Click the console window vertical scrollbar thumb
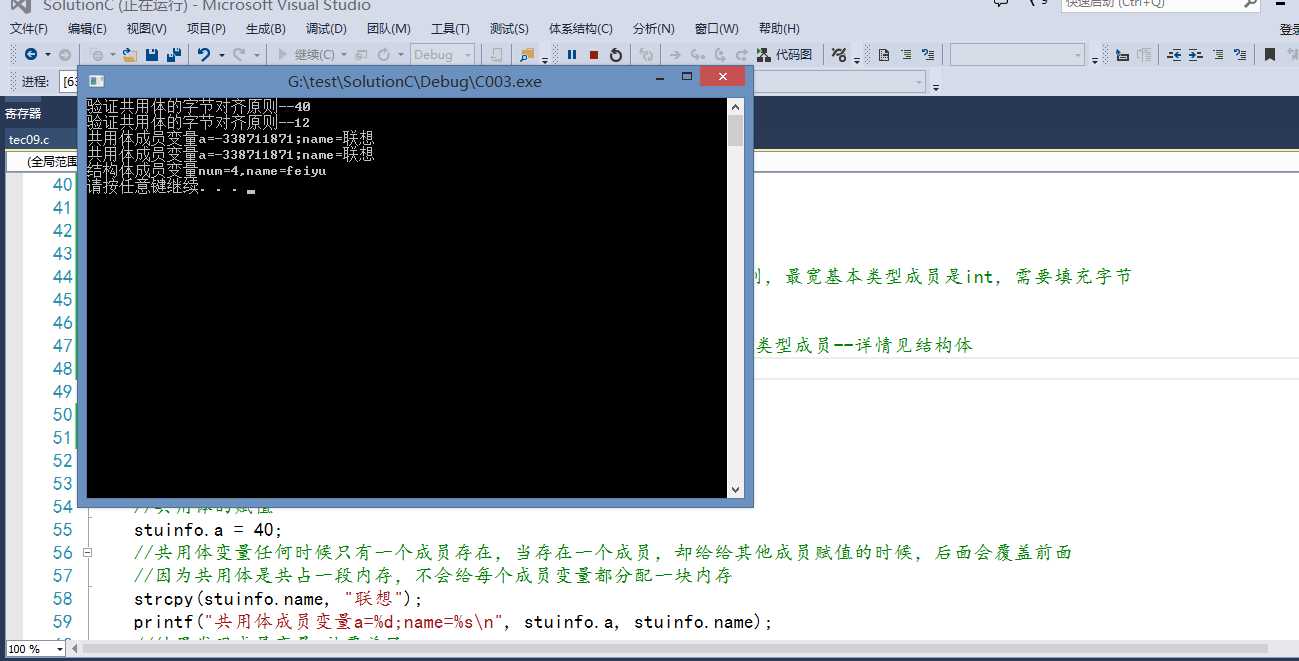 [x=736, y=131]
